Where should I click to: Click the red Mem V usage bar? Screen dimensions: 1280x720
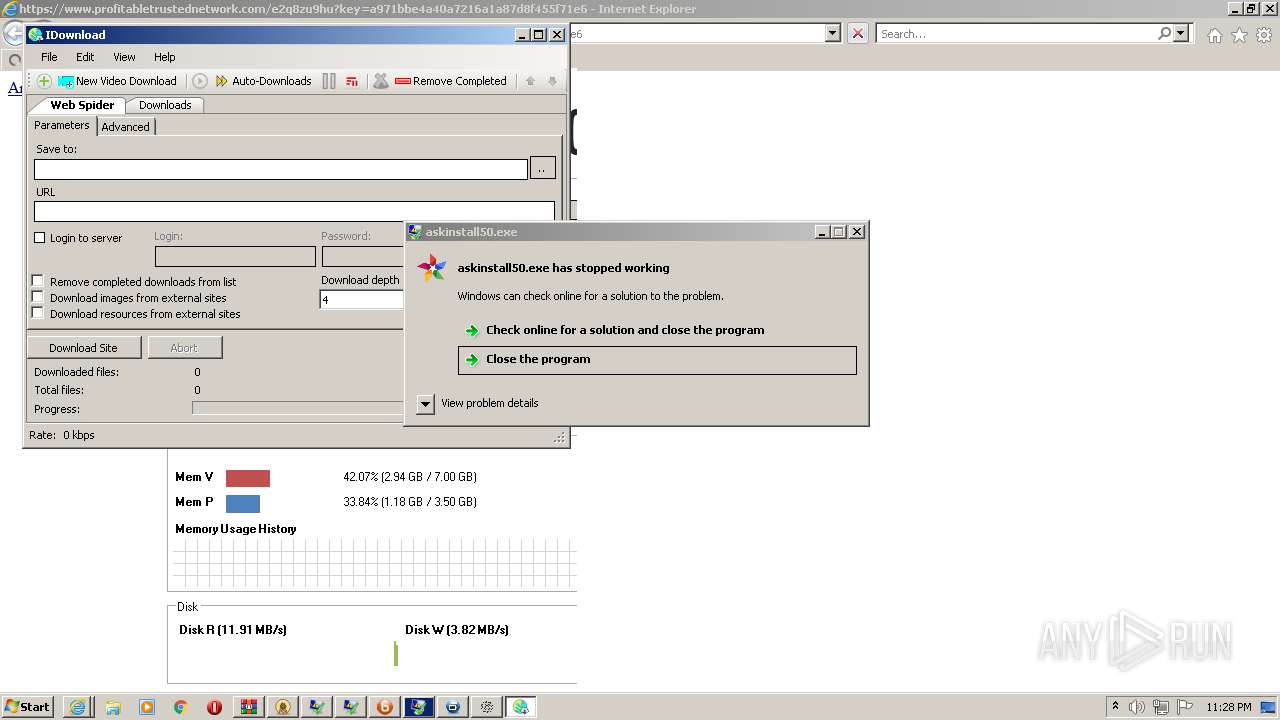click(248, 478)
